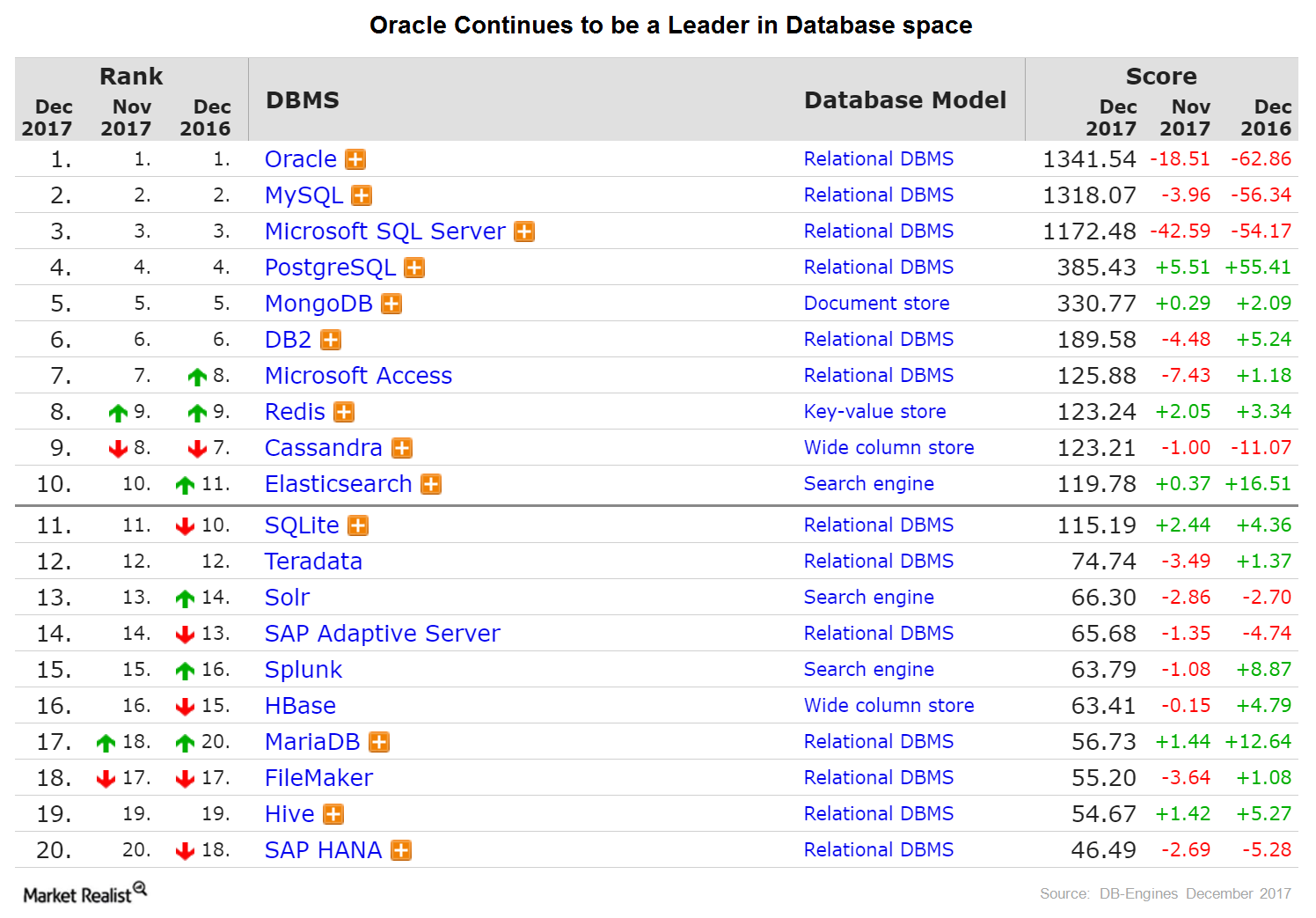Select Oracle score 1341.54

tap(1089, 159)
